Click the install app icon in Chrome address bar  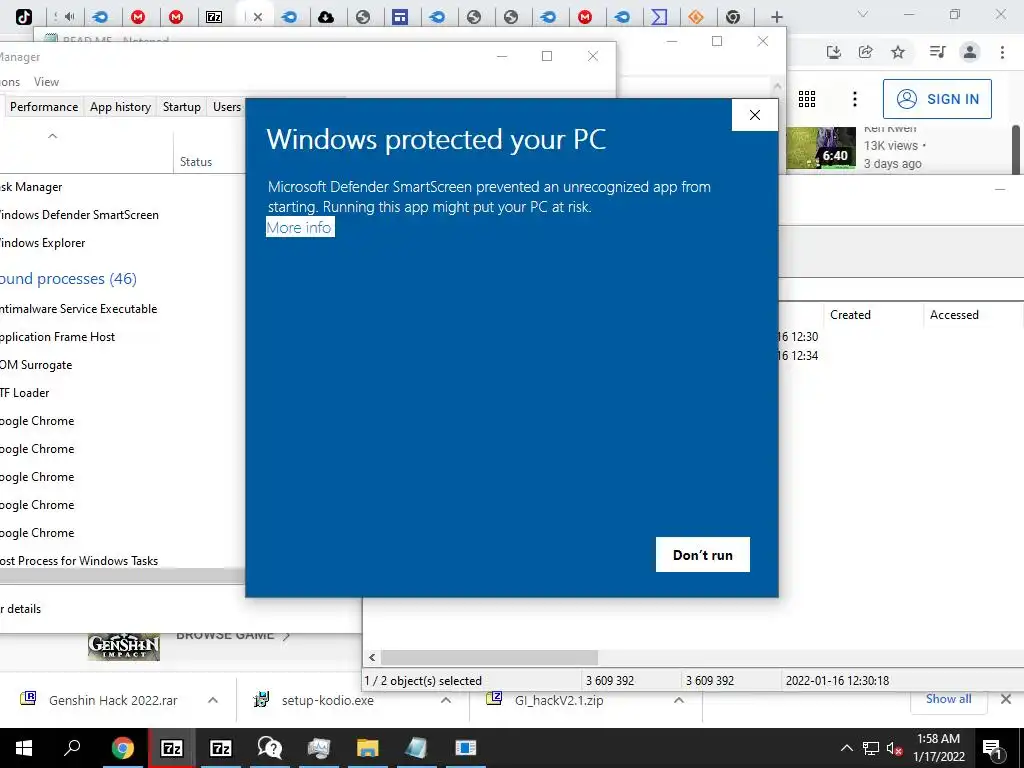[x=834, y=52]
